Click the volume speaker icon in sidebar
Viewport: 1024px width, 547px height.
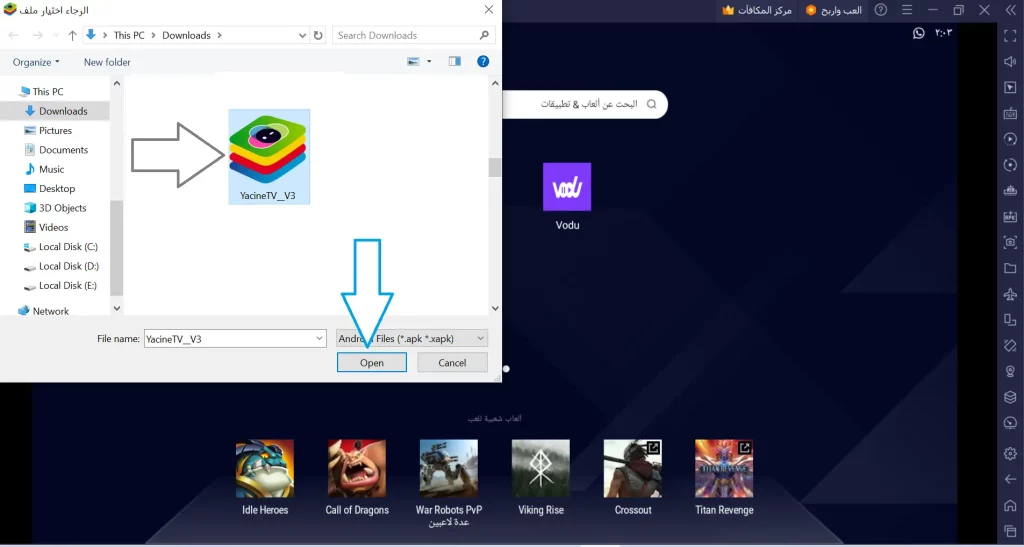(x=1010, y=61)
